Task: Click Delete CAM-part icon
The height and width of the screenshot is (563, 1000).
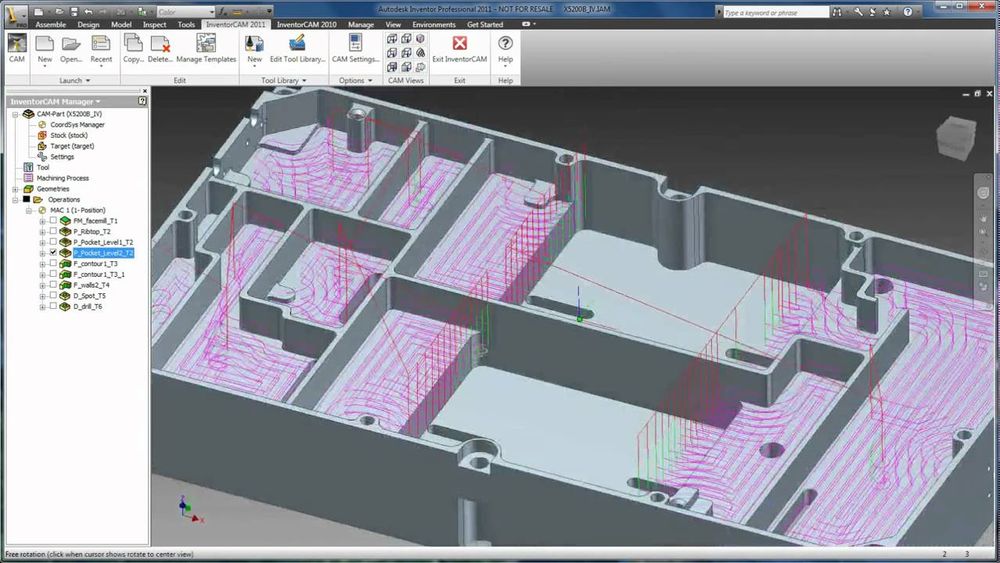Action: click(x=160, y=48)
